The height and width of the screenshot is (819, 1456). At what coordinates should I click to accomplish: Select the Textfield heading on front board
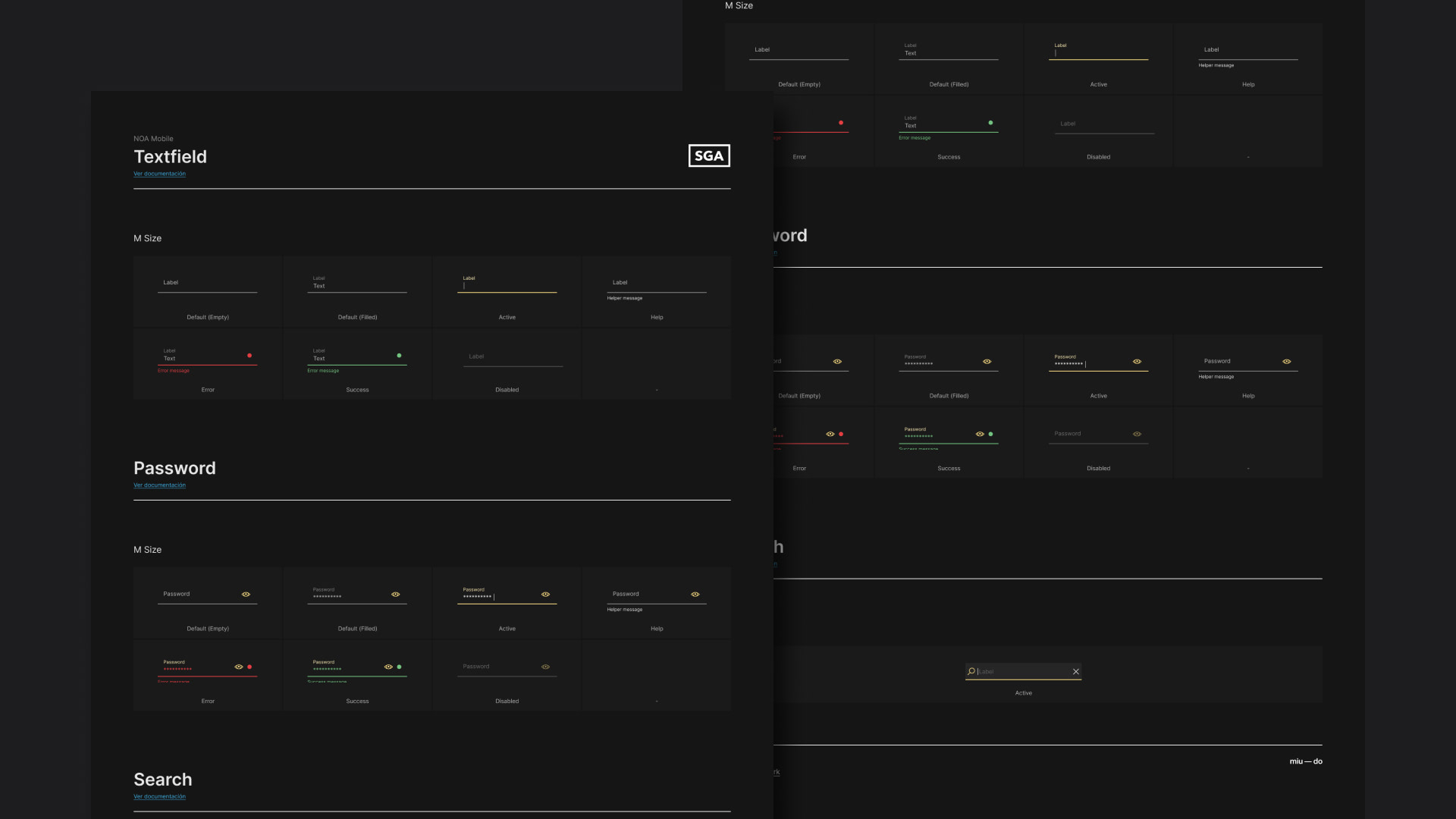(x=170, y=156)
